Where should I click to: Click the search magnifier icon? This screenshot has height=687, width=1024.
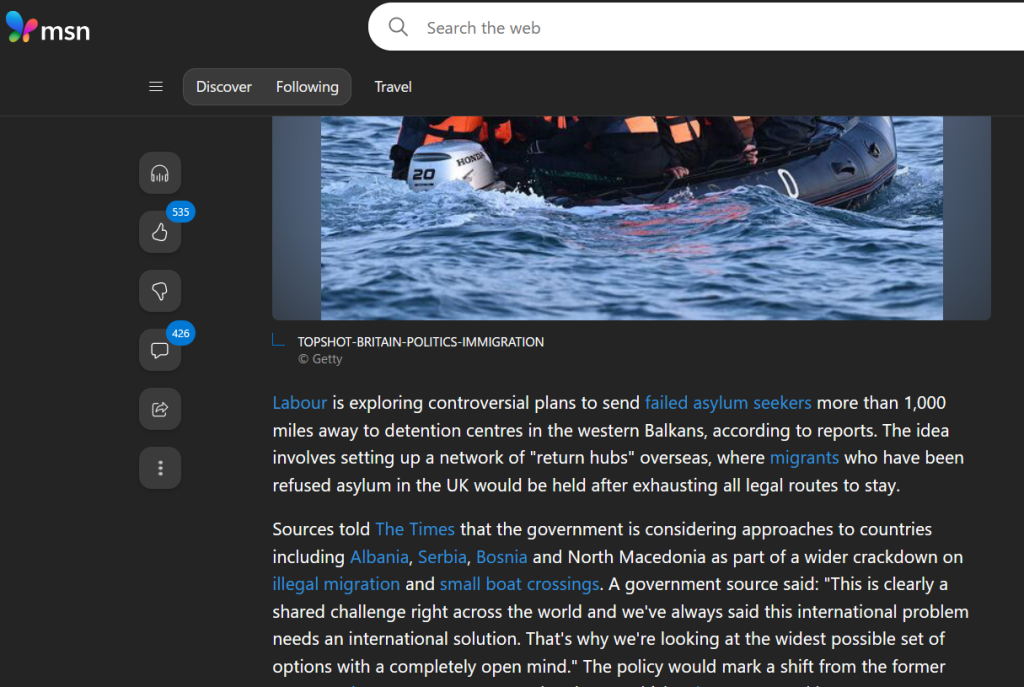398,28
